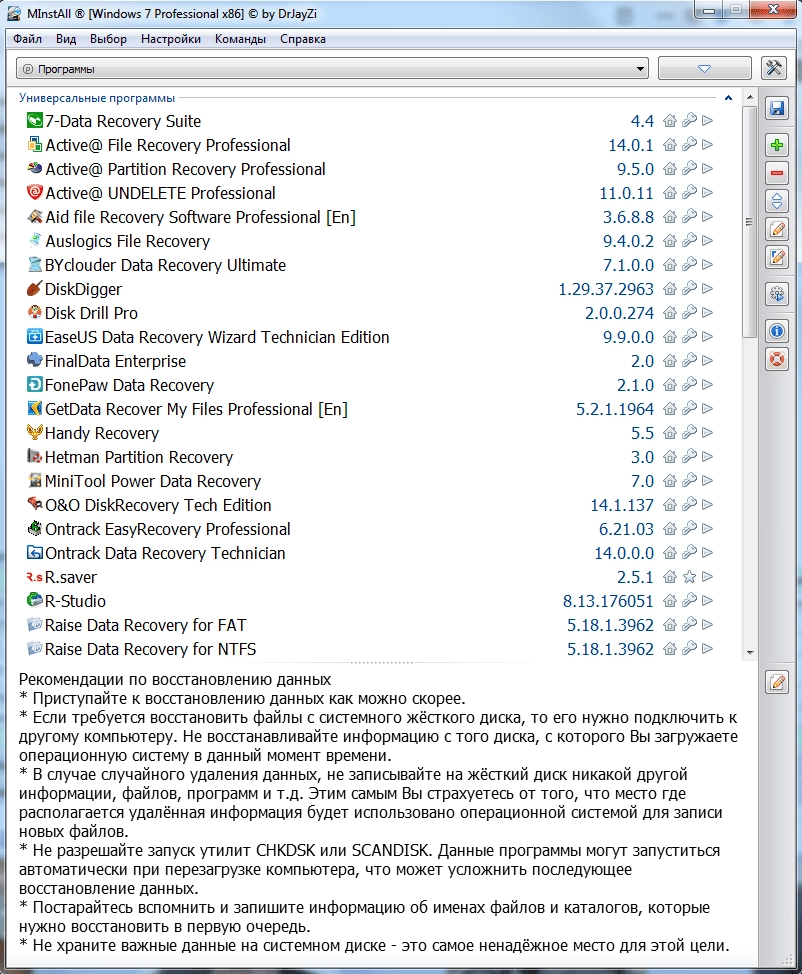The width and height of the screenshot is (802, 974).
Task: Open the Файл menu
Action: click(x=27, y=39)
